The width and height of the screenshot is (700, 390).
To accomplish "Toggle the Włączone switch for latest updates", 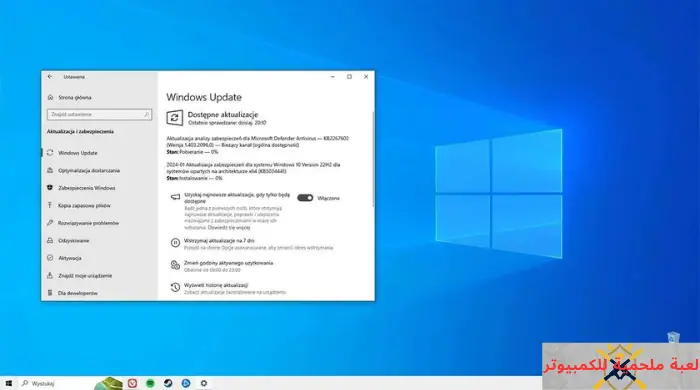I will pyautogui.click(x=305, y=198).
